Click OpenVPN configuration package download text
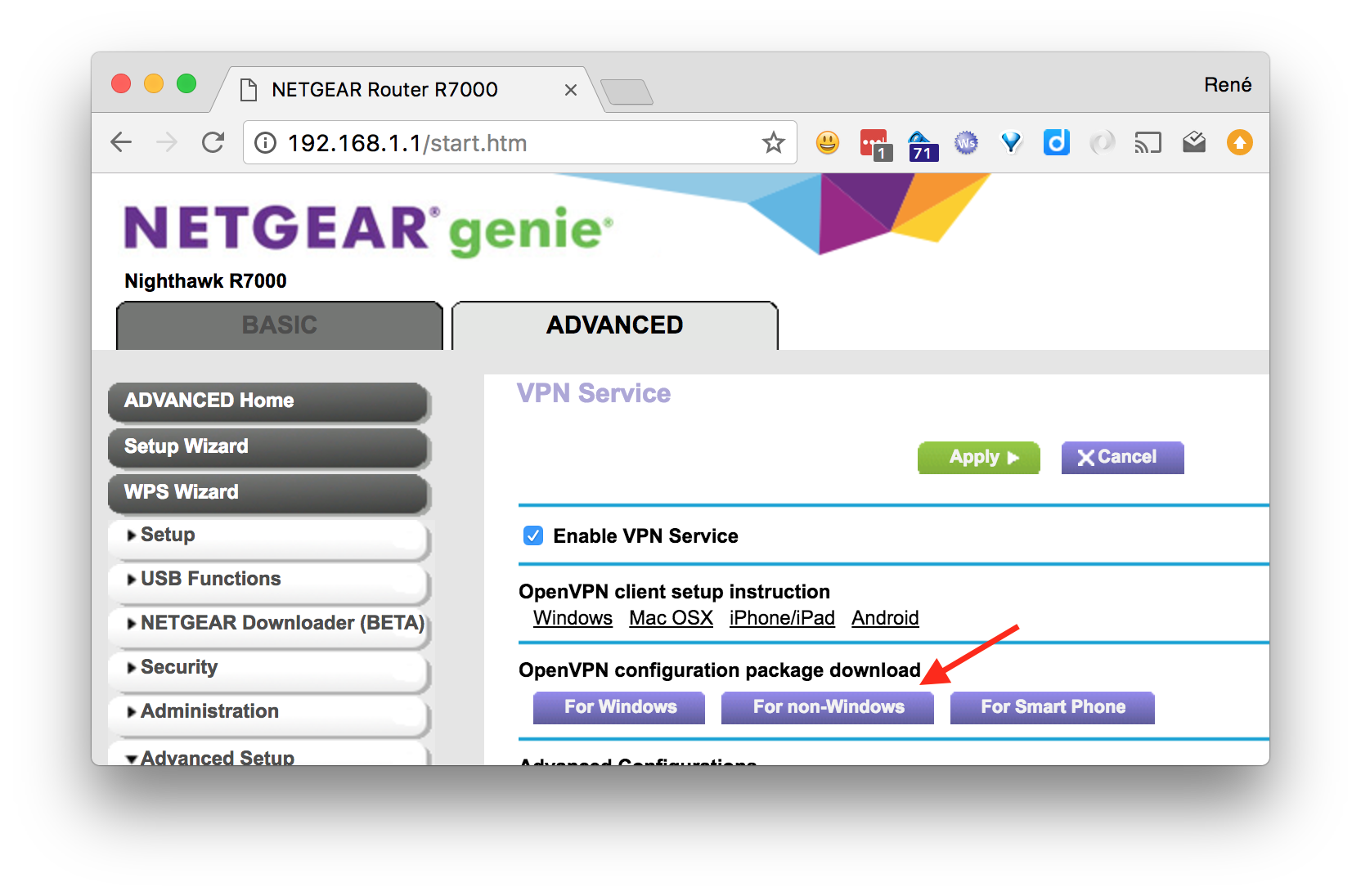The image size is (1361, 896). 720,670
